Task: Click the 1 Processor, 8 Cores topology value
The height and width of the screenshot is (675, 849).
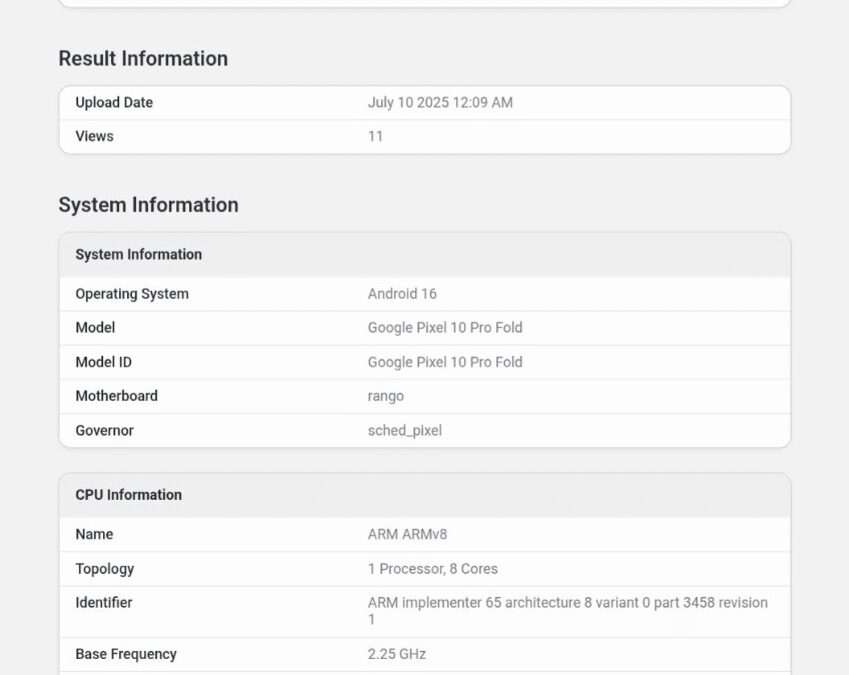Action: point(432,569)
